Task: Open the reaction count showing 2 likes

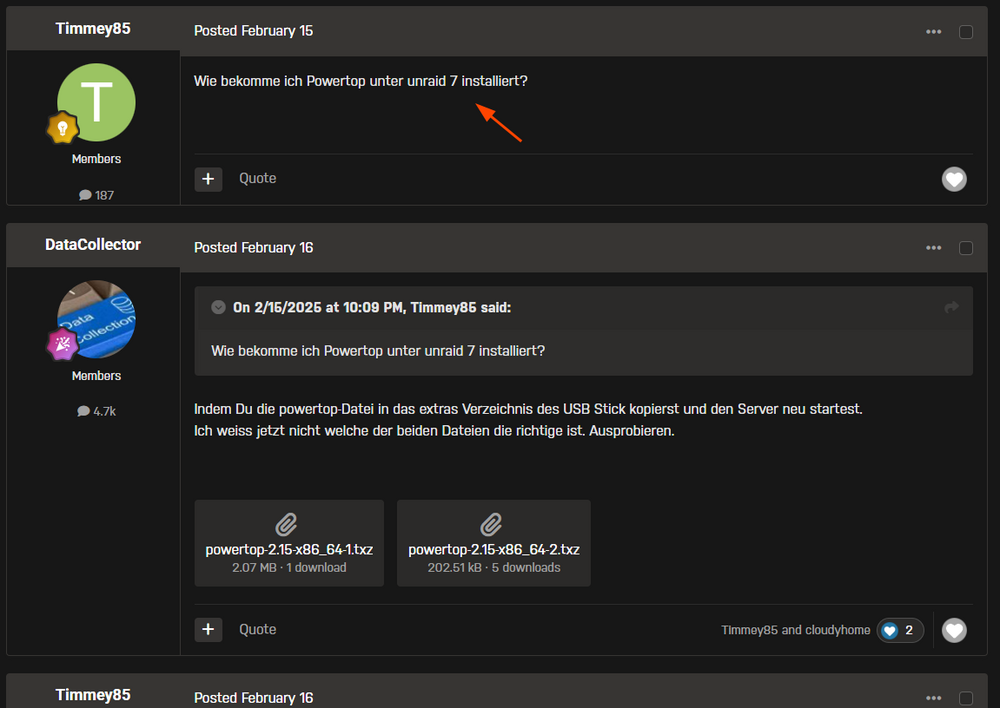Action: click(900, 631)
